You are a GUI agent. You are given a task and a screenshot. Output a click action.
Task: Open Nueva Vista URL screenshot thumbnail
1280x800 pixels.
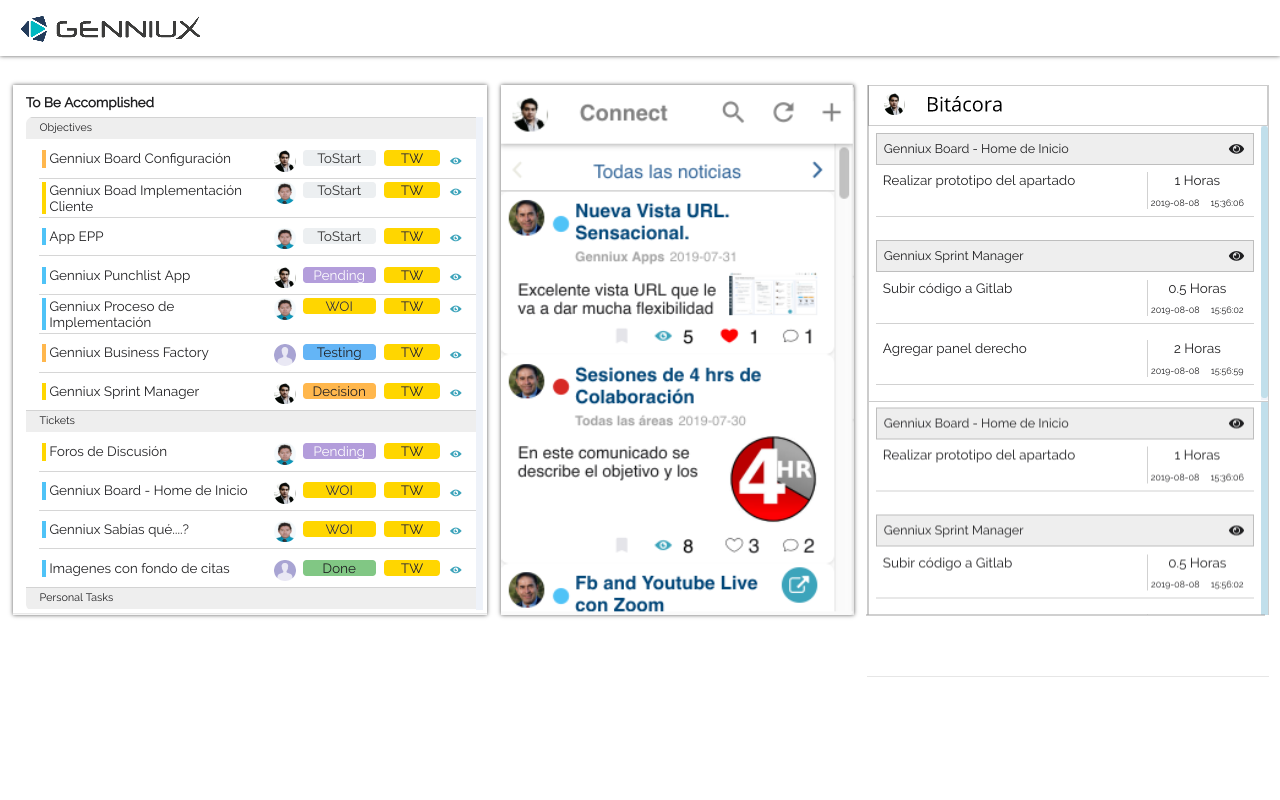coord(772,294)
